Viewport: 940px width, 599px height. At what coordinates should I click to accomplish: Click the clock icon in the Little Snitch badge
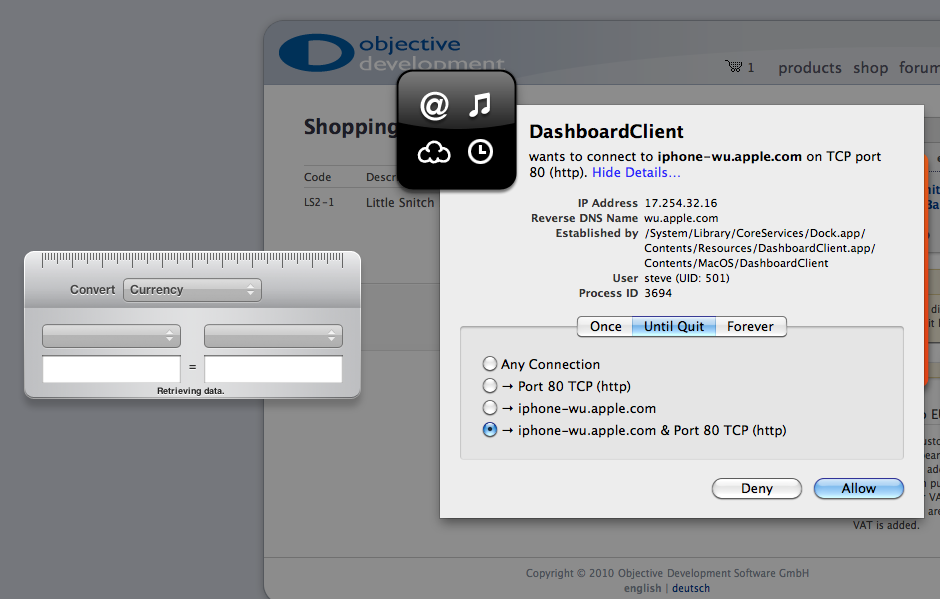coord(480,152)
